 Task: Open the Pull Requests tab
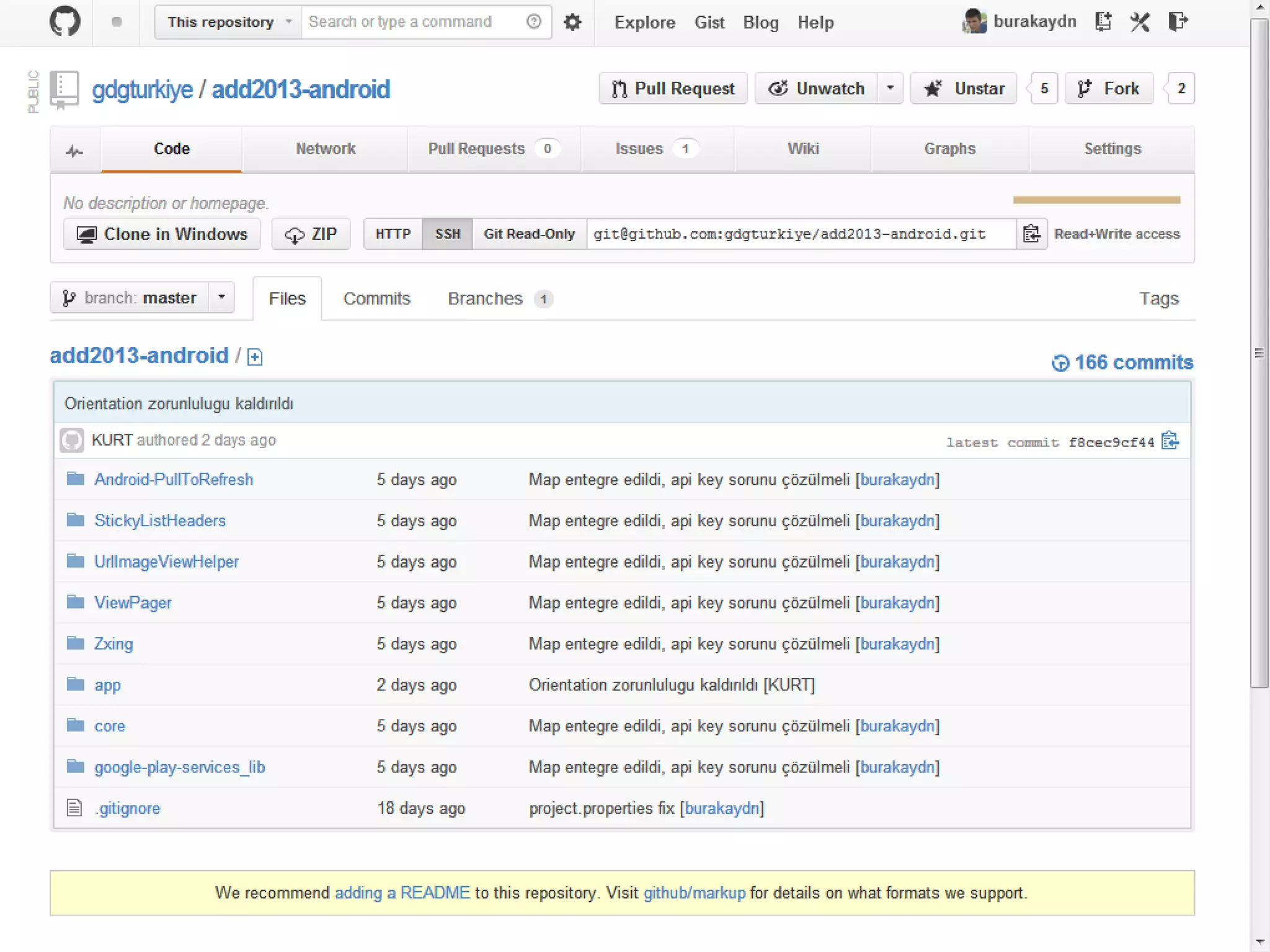(494, 149)
